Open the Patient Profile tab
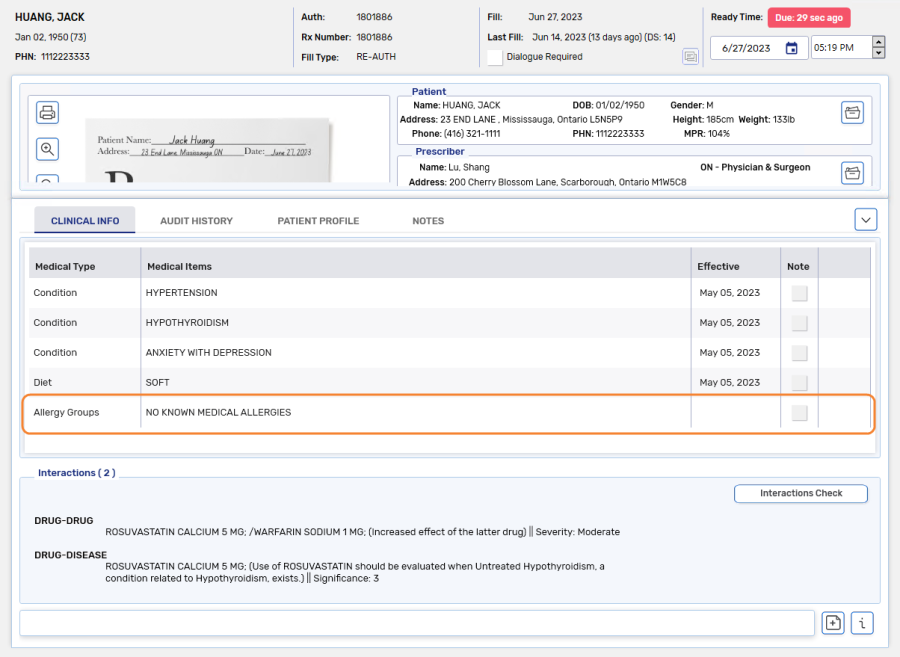The height and width of the screenshot is (657, 900). pos(318,221)
